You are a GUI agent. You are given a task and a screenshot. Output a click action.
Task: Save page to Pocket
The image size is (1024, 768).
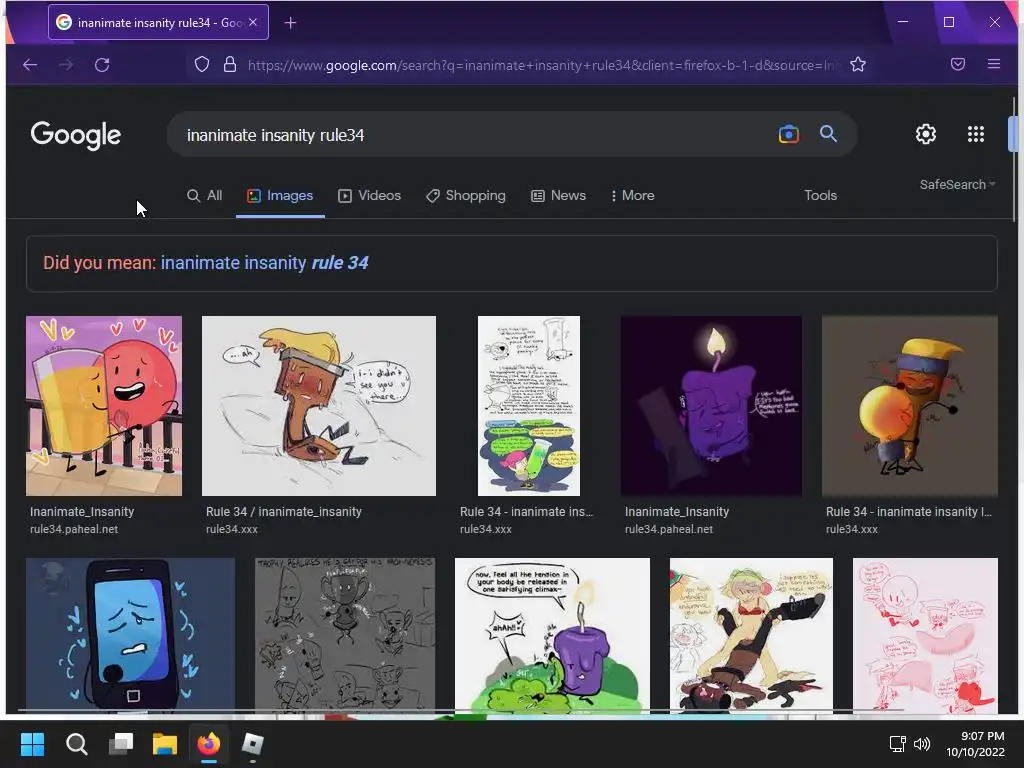point(957,64)
